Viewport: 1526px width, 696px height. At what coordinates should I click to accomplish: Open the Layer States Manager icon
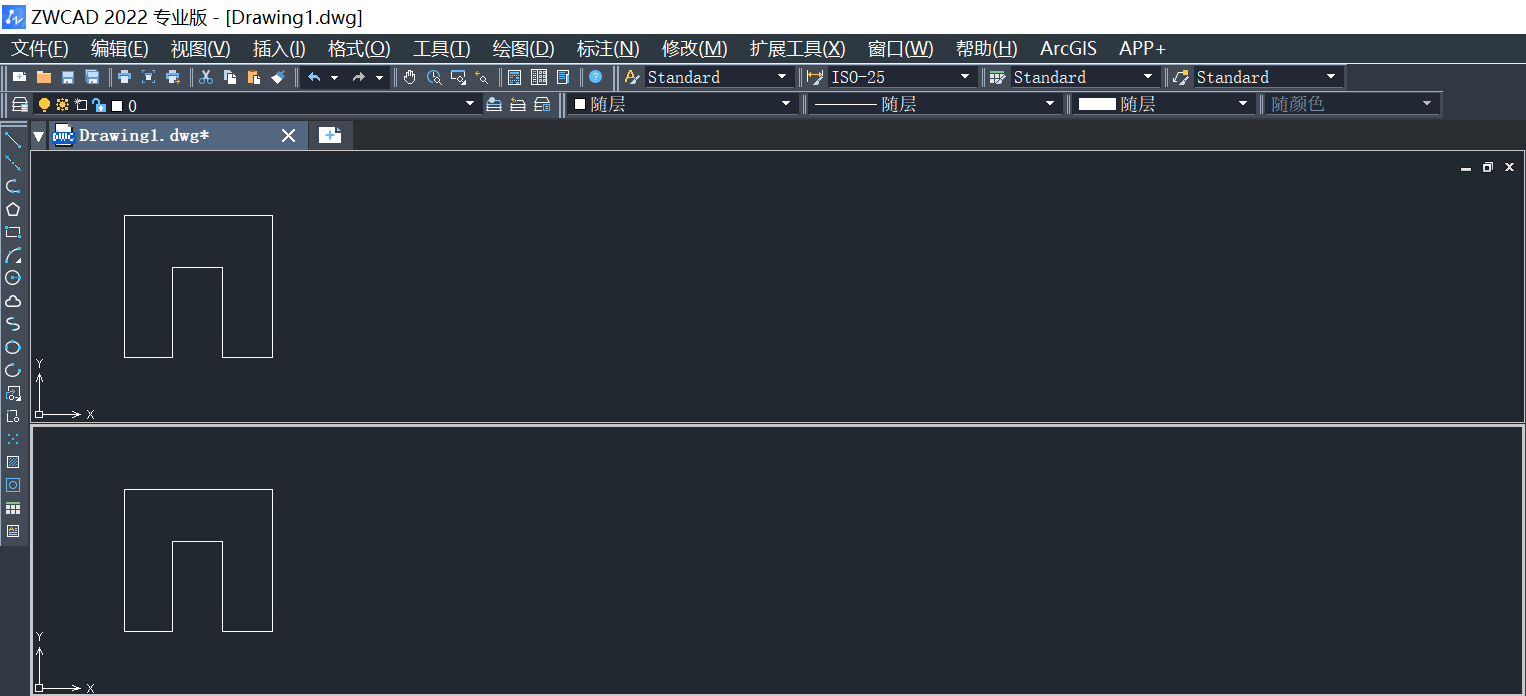pos(542,104)
